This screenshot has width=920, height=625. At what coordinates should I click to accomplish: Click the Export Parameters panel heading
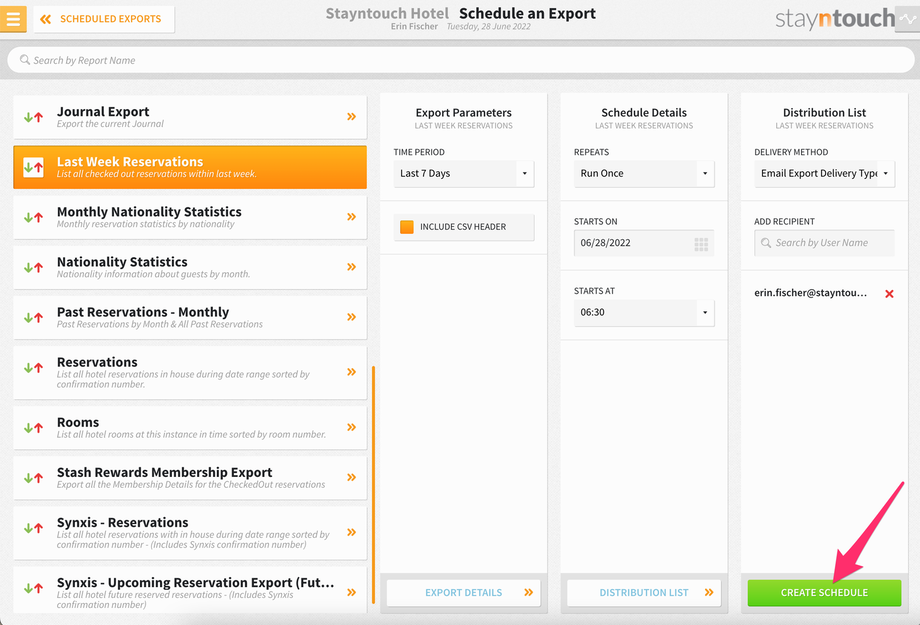(464, 113)
